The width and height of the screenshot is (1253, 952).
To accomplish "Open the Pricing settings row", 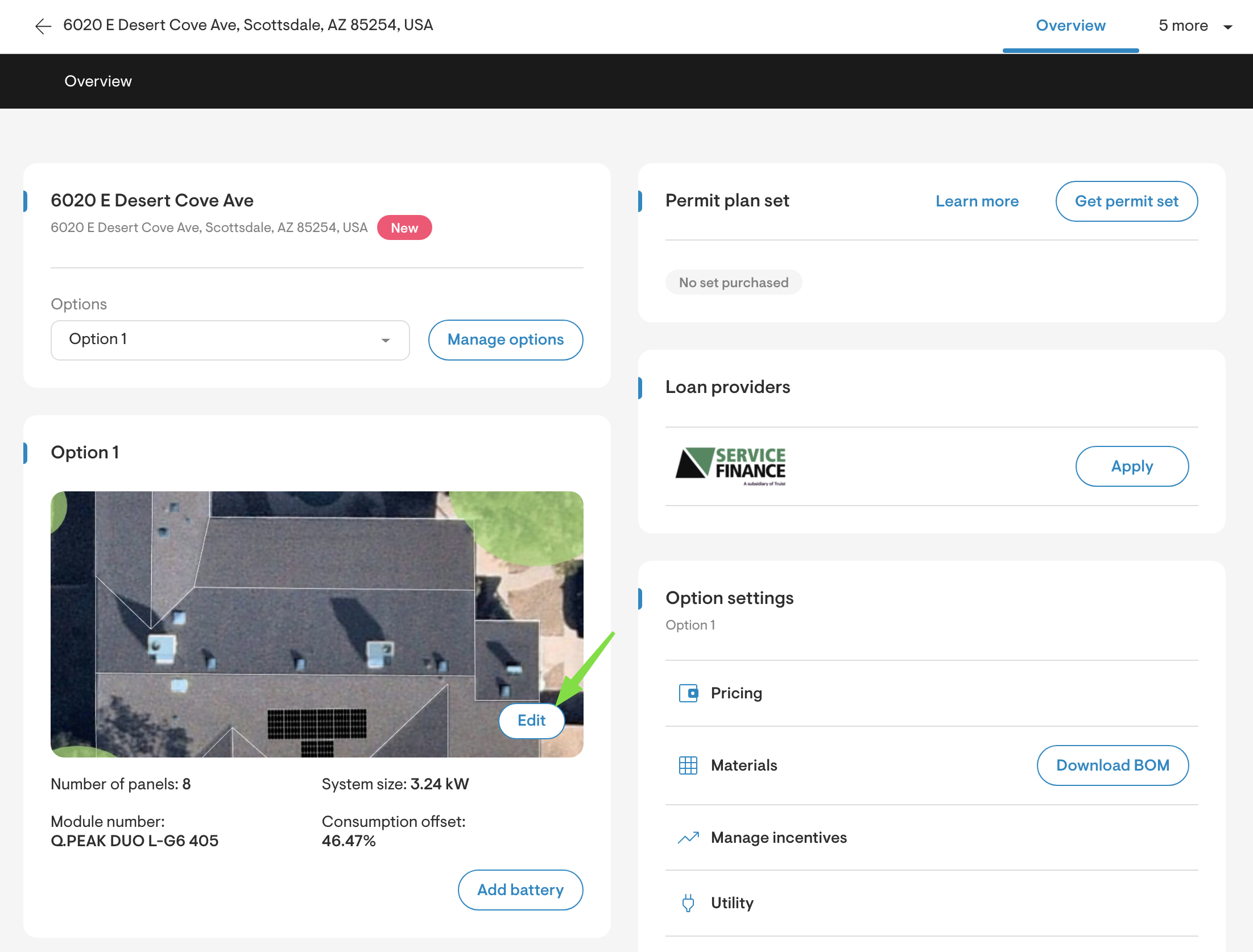I will tap(737, 693).
